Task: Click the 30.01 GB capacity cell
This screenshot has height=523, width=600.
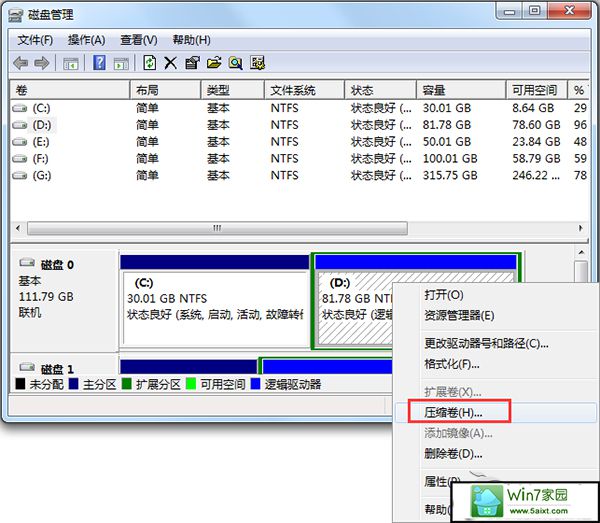Action: (447, 108)
